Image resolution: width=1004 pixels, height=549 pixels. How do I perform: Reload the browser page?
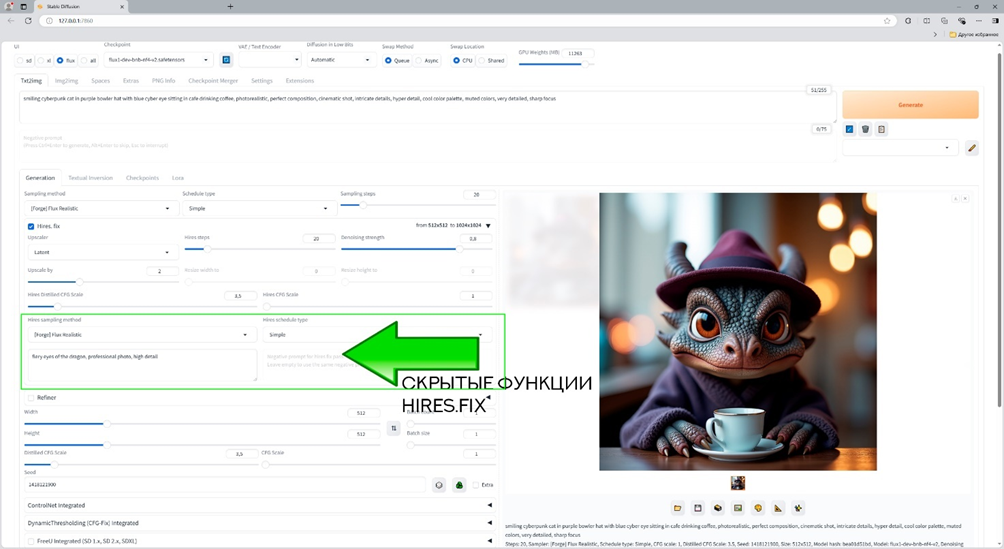(x=28, y=20)
